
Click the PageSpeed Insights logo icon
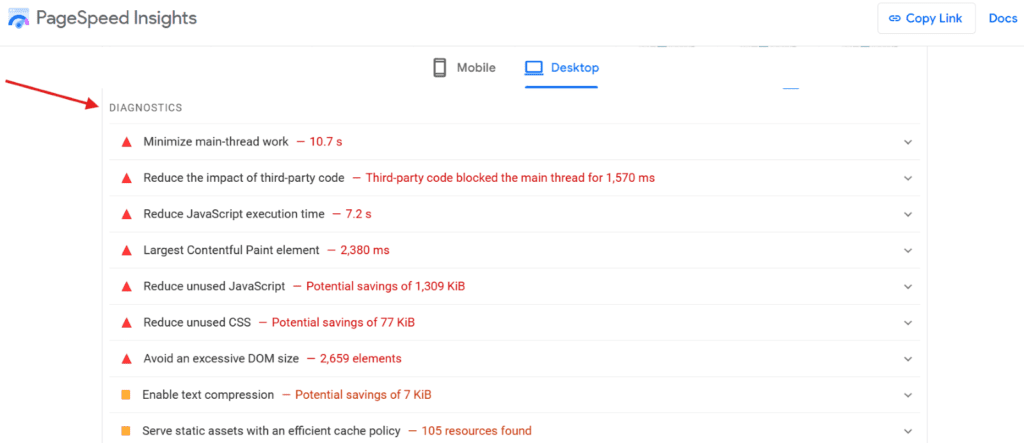pyautogui.click(x=18, y=19)
